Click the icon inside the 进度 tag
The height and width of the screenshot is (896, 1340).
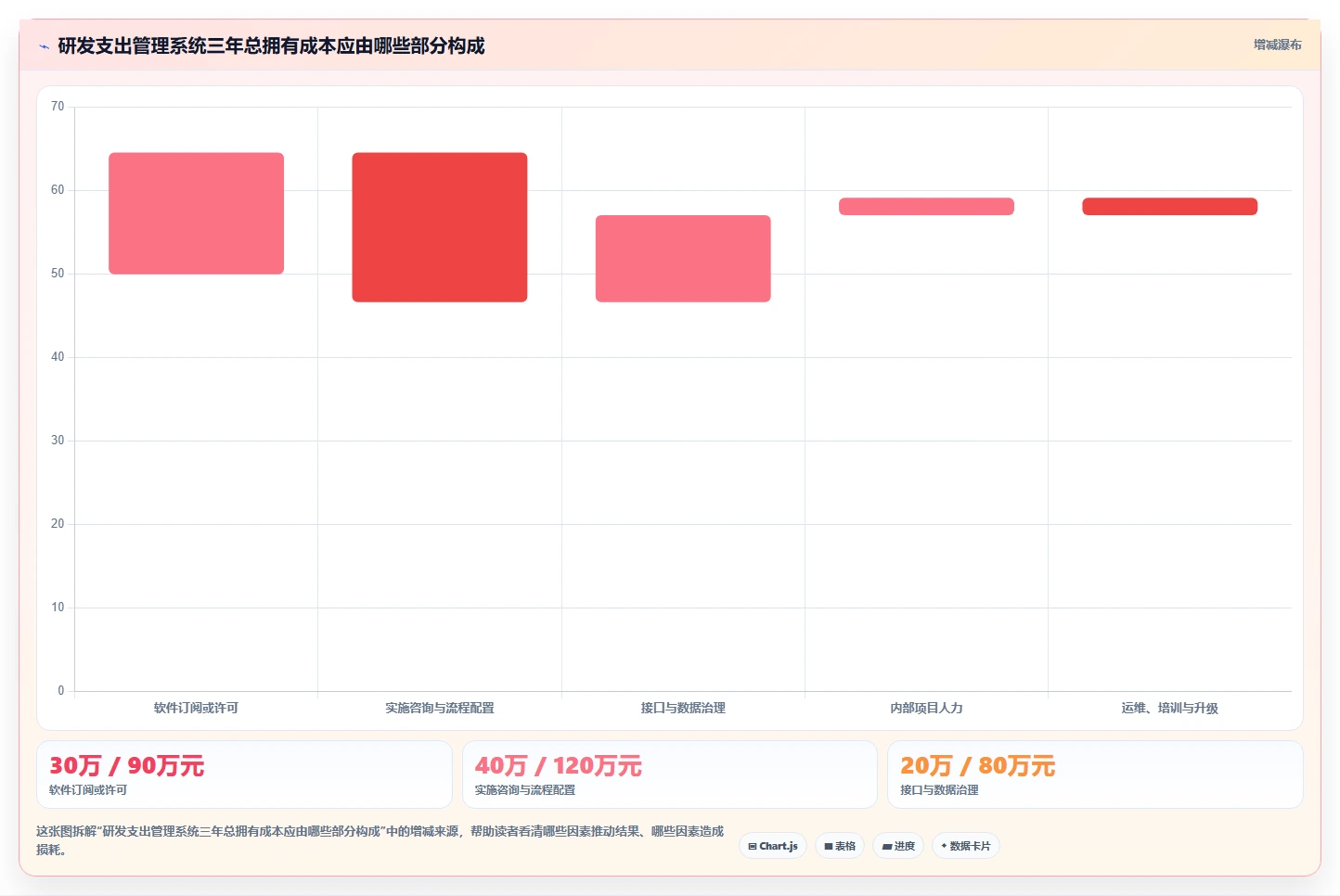(886, 846)
